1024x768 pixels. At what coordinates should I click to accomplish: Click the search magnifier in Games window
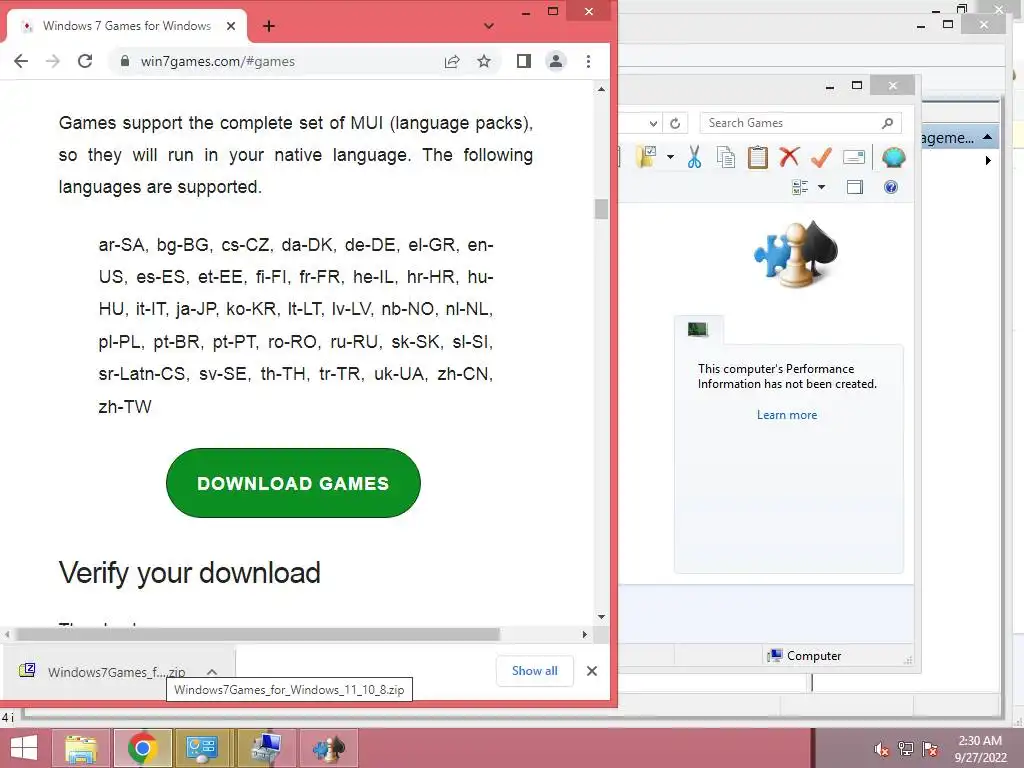(x=888, y=123)
